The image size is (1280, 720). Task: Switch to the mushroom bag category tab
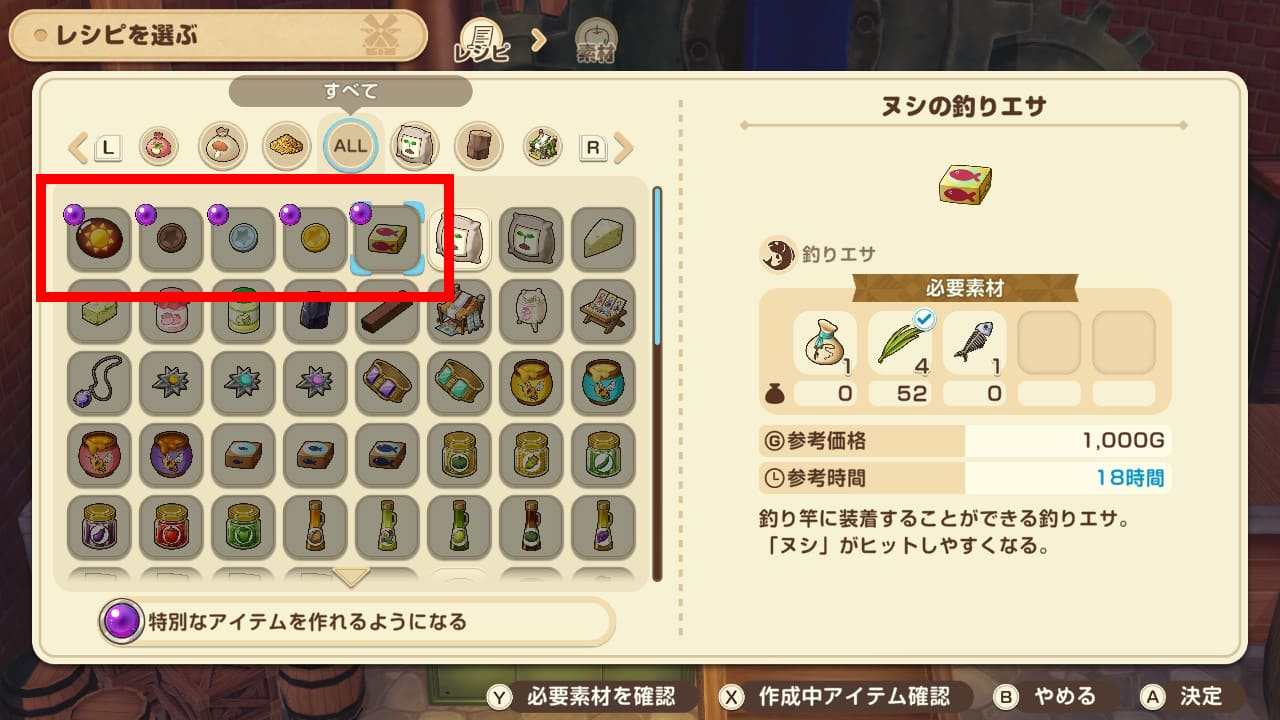coord(222,147)
